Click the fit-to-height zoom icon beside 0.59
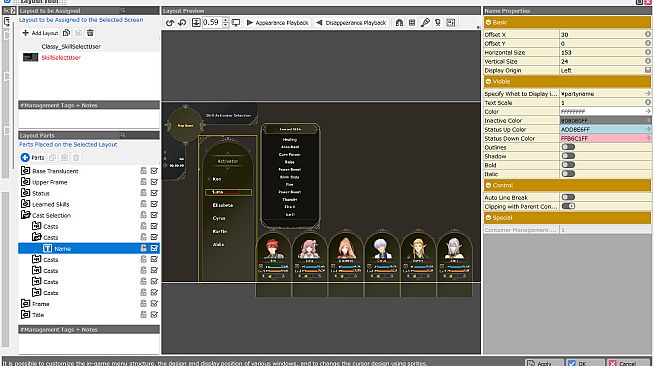Viewport: 654px width, 366px height. coord(196,23)
